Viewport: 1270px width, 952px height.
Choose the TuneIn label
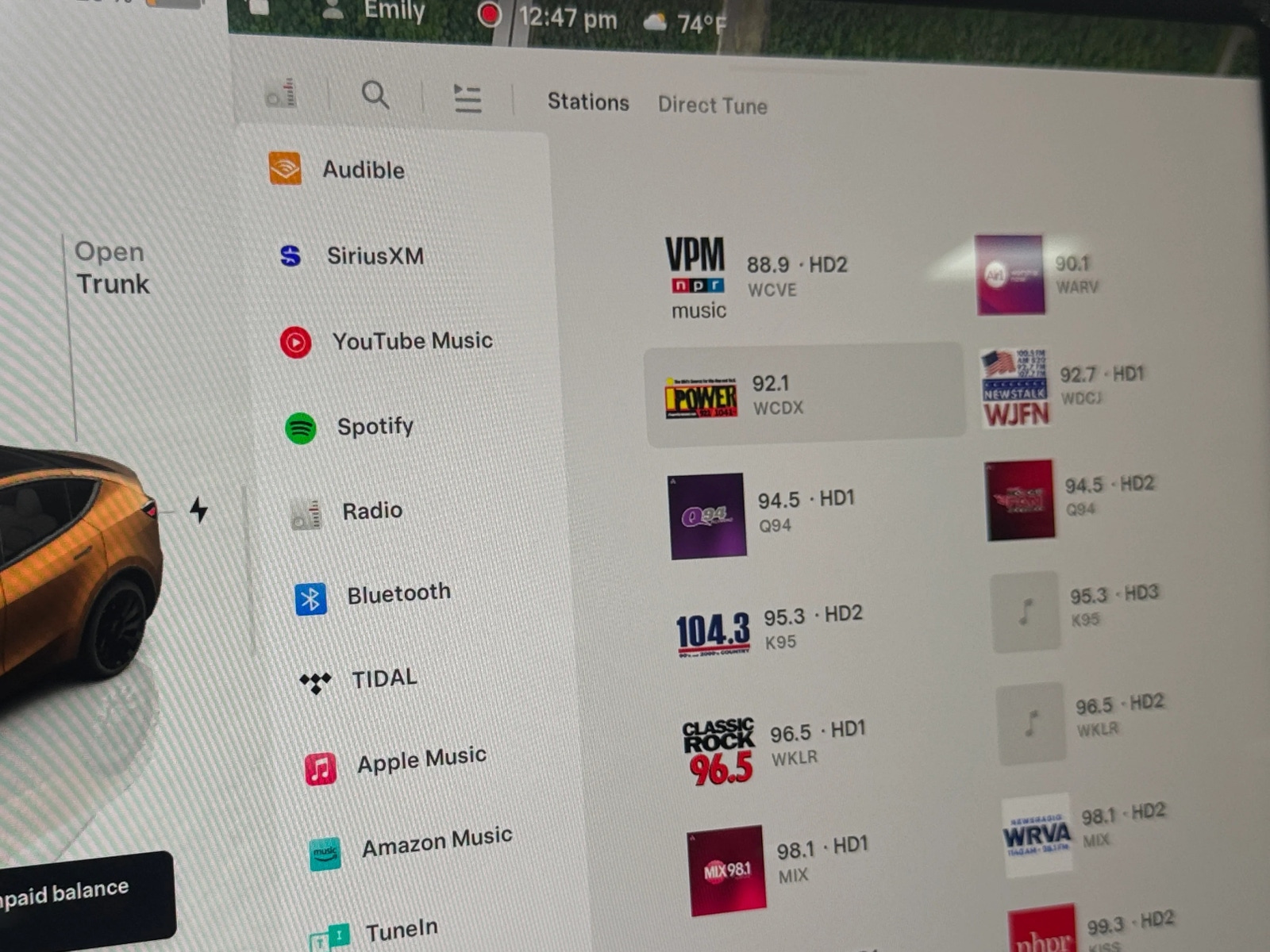pyautogui.click(x=402, y=929)
